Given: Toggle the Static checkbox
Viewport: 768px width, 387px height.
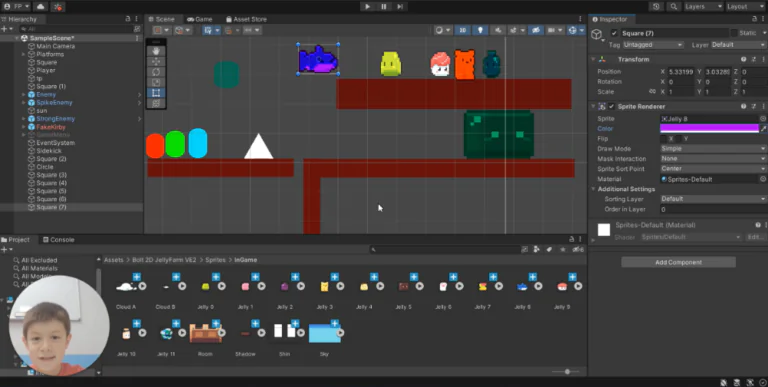Looking at the screenshot, I should point(734,33).
